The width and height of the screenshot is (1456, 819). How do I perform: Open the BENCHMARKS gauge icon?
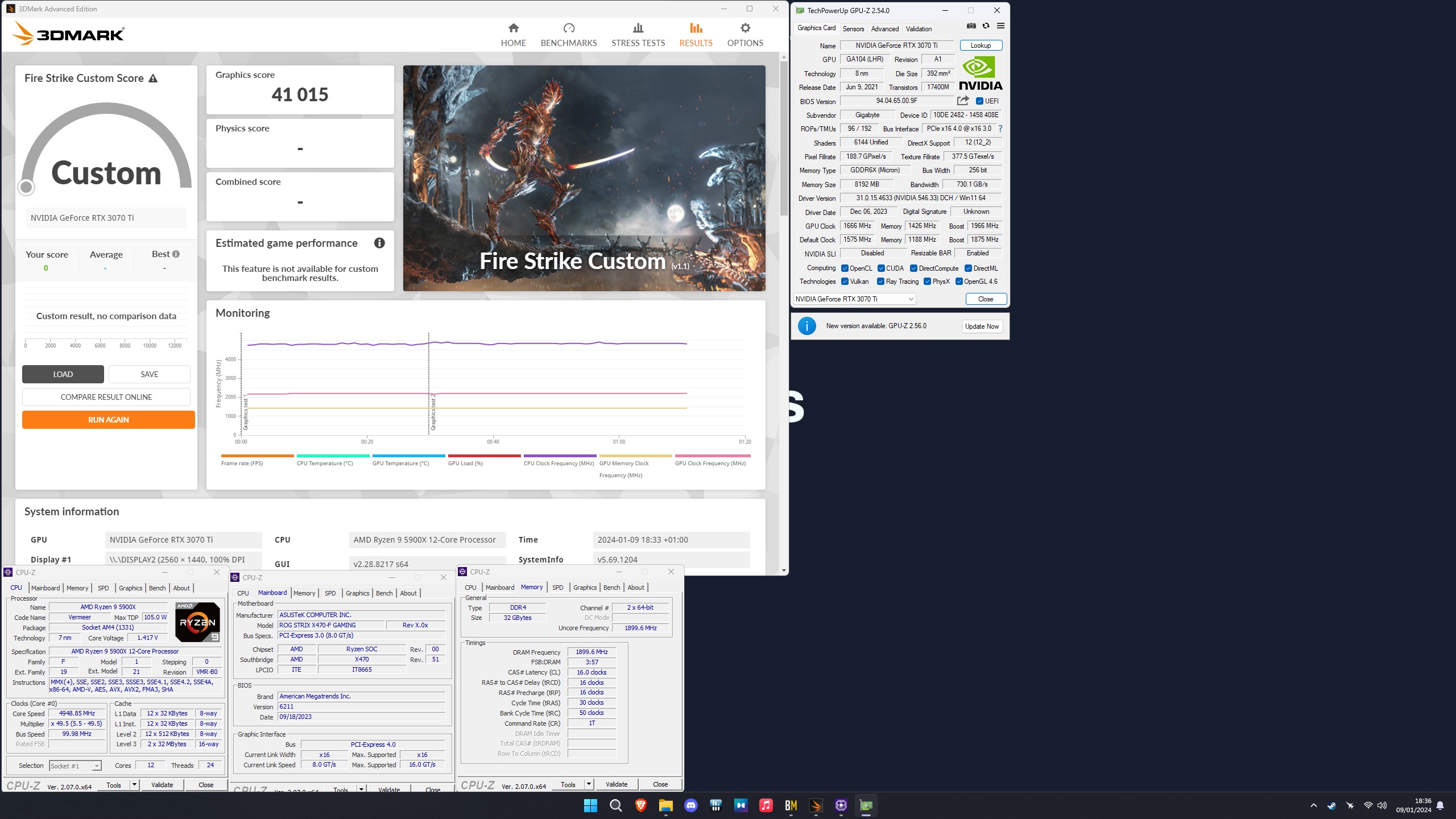pos(569,28)
